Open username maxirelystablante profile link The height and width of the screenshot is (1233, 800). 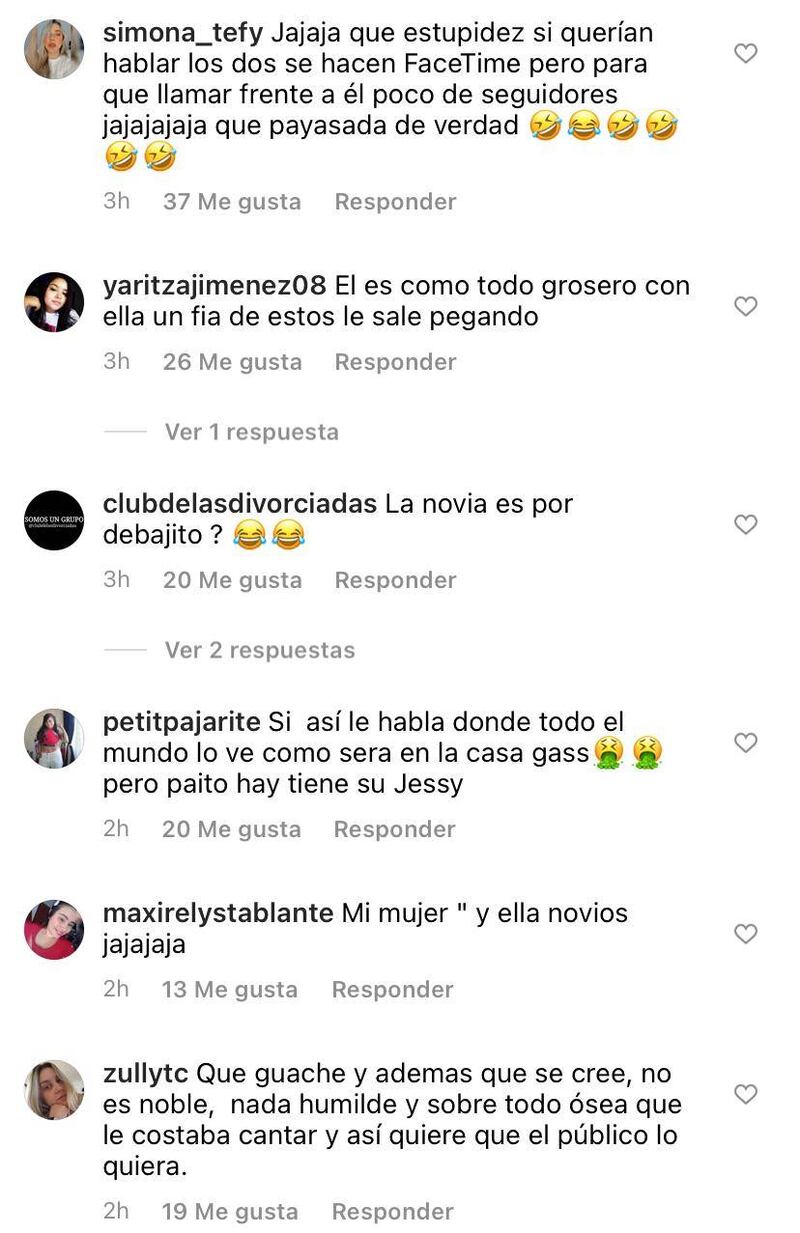click(218, 913)
